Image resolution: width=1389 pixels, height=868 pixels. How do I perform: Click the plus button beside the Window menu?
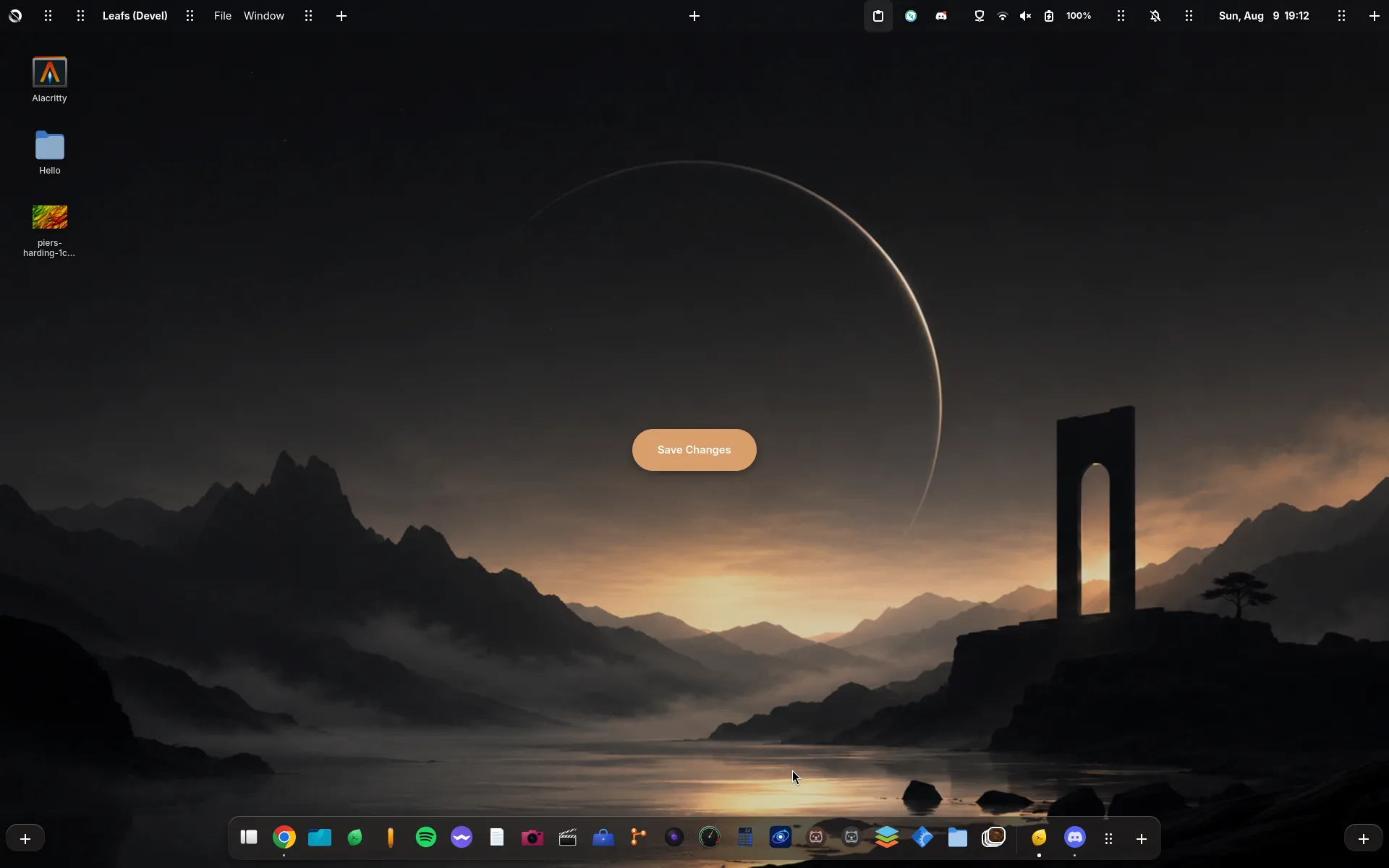tap(341, 16)
